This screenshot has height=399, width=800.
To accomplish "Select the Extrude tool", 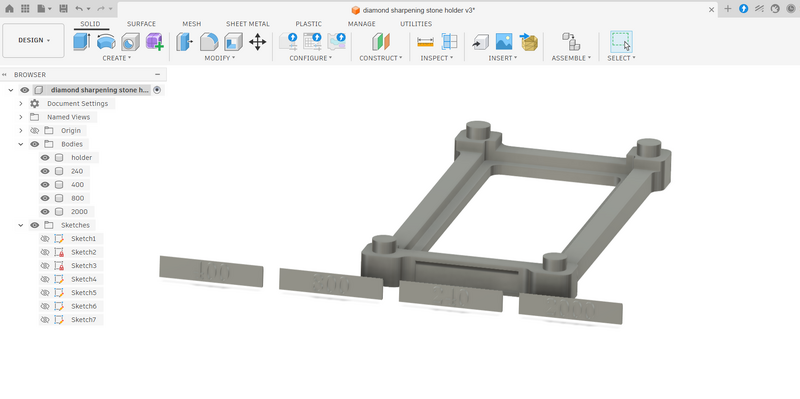I will [82, 41].
